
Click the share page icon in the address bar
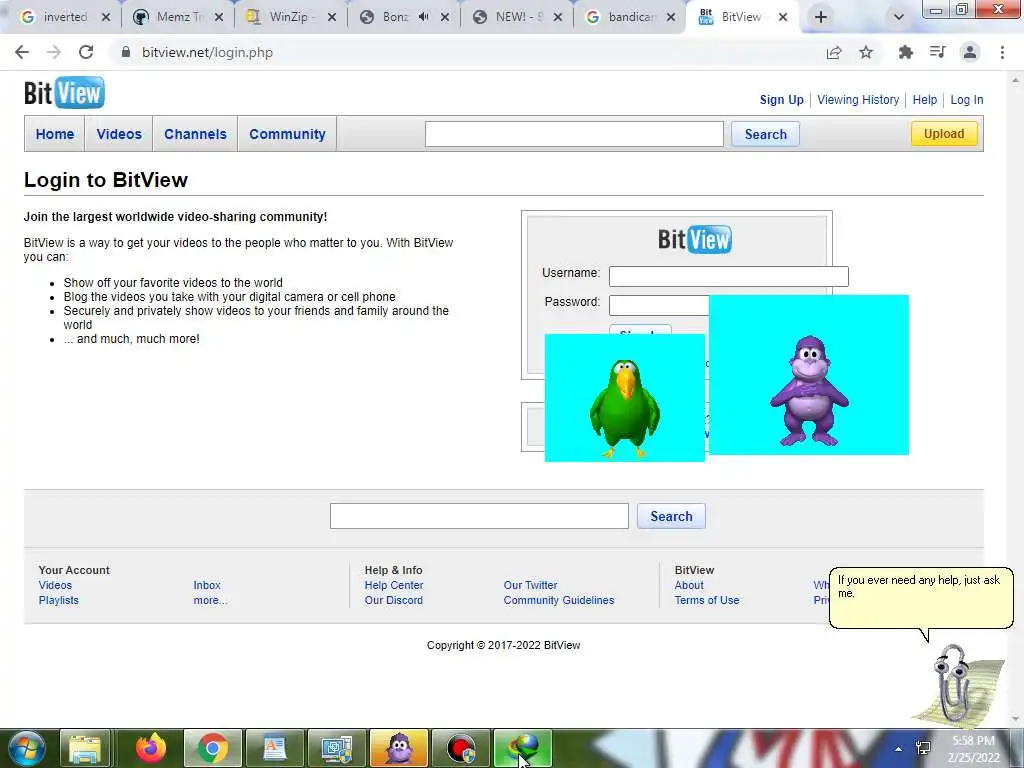click(x=834, y=52)
